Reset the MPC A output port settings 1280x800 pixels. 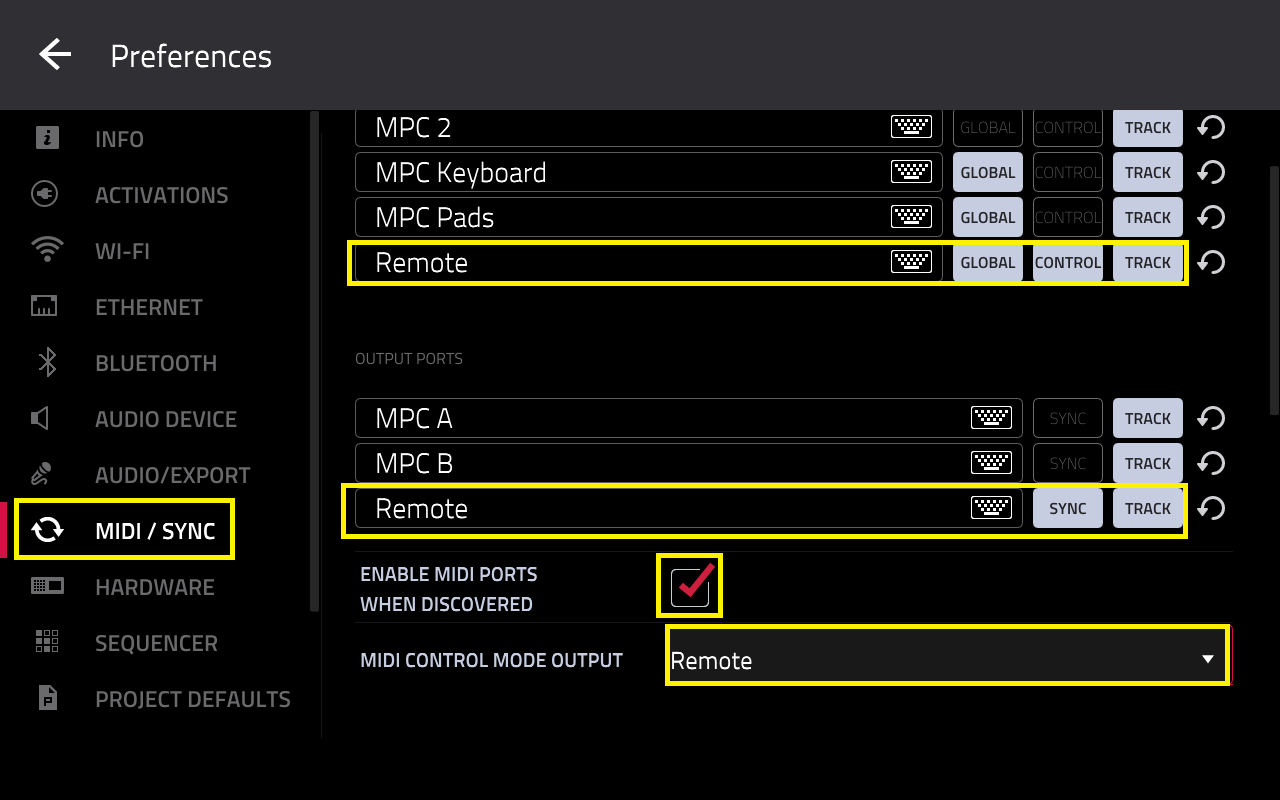1211,418
